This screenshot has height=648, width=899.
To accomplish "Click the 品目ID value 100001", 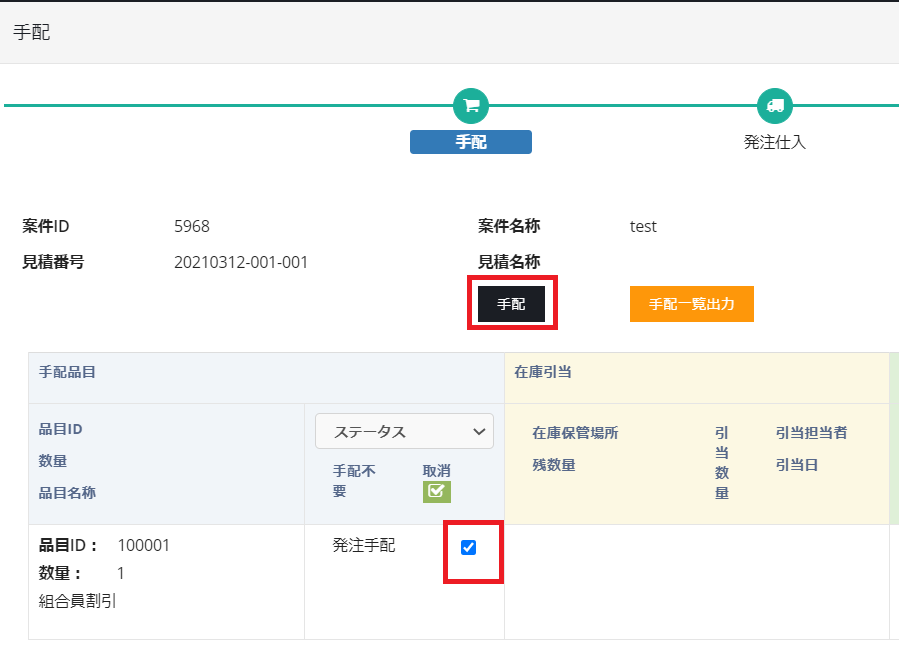I will [144, 545].
